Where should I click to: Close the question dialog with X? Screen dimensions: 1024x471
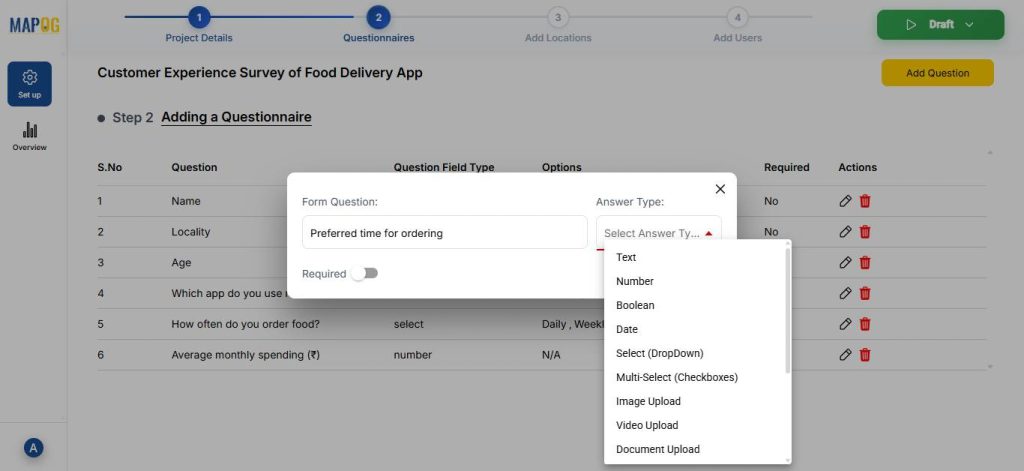click(x=720, y=189)
